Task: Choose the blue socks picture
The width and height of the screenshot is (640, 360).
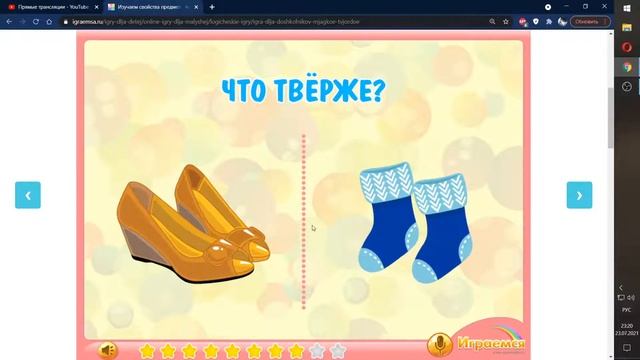Action: click(415, 222)
